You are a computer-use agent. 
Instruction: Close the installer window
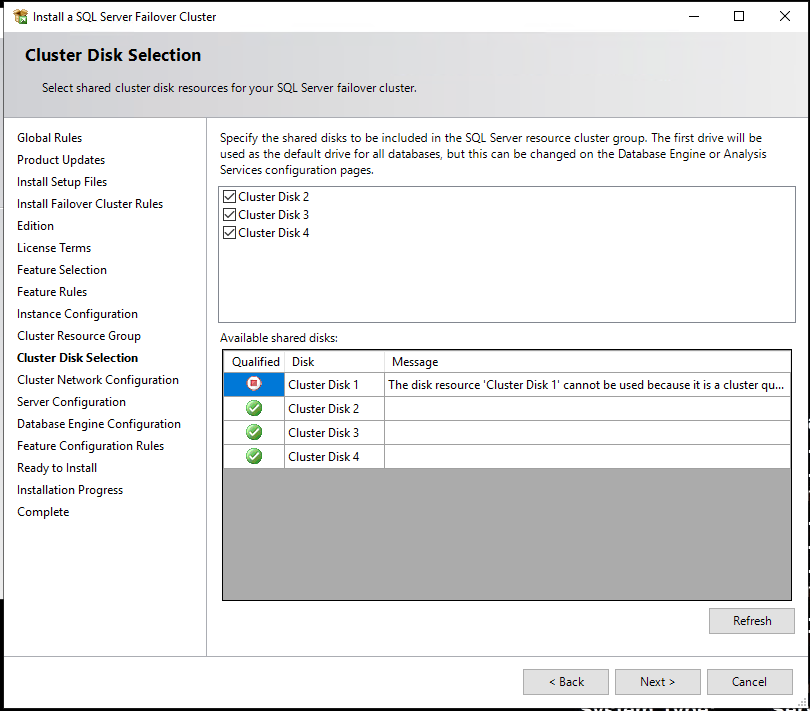785,17
